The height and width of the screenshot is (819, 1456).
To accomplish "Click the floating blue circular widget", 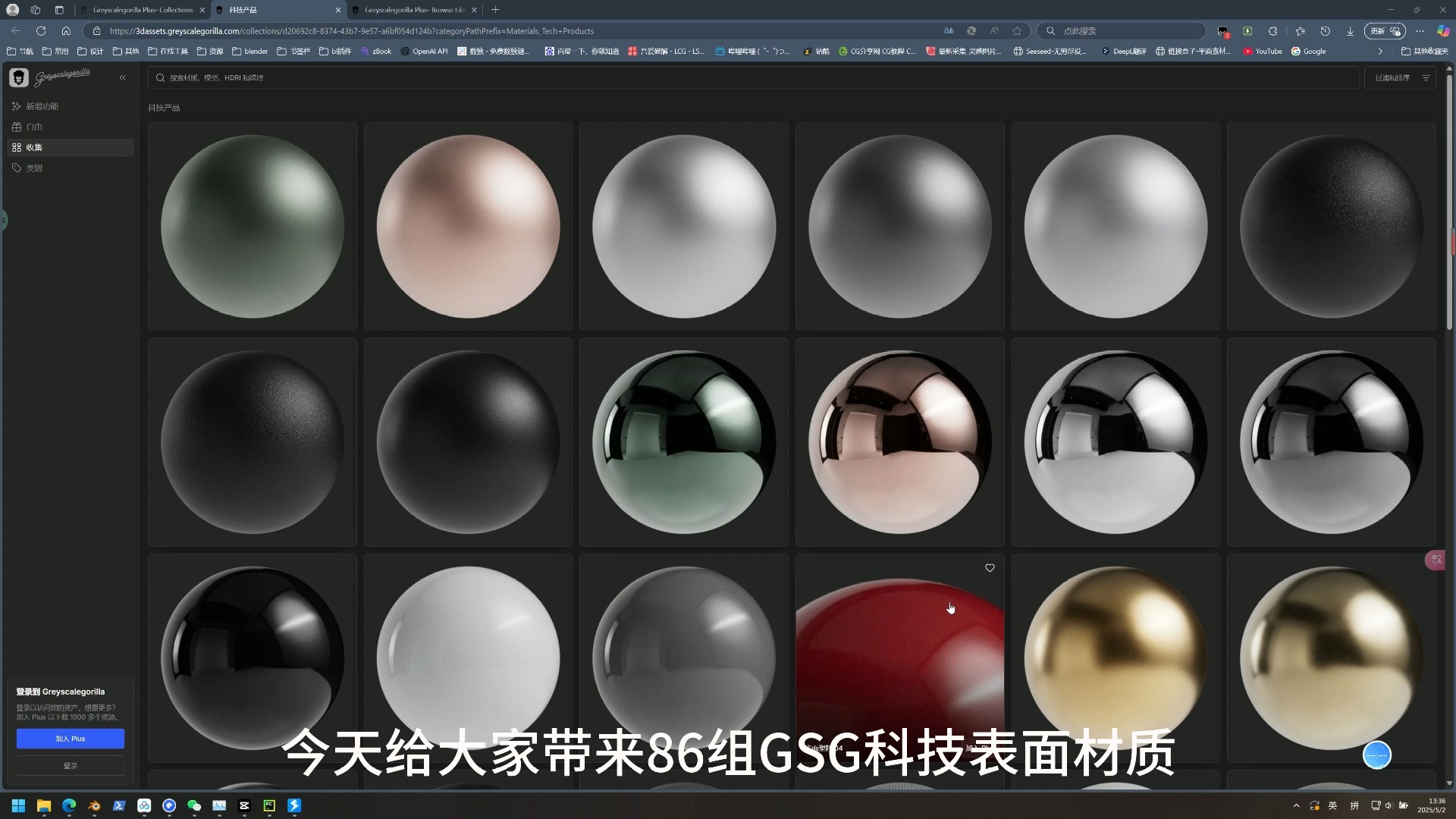I will point(1377,755).
